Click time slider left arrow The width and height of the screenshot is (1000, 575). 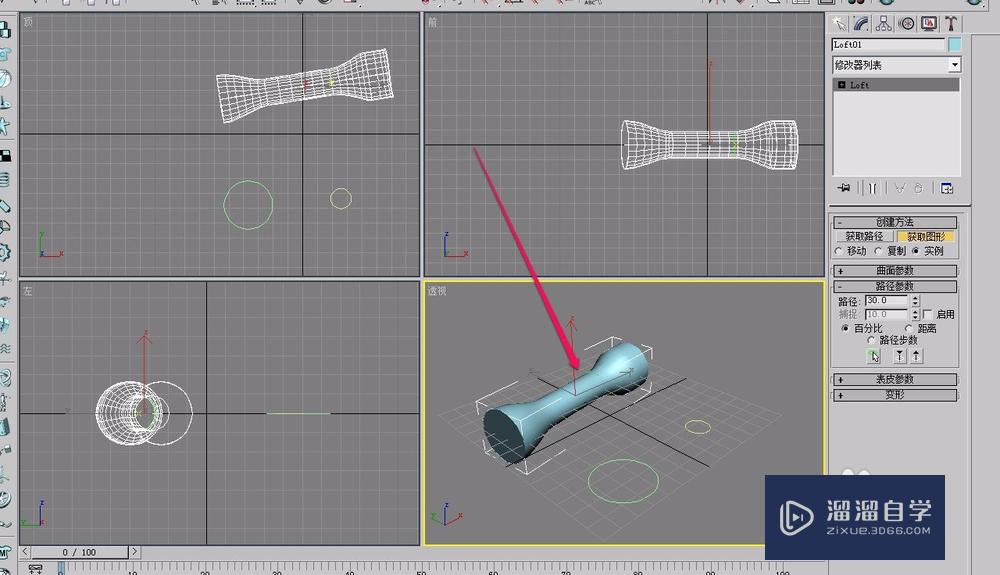tap(26, 552)
